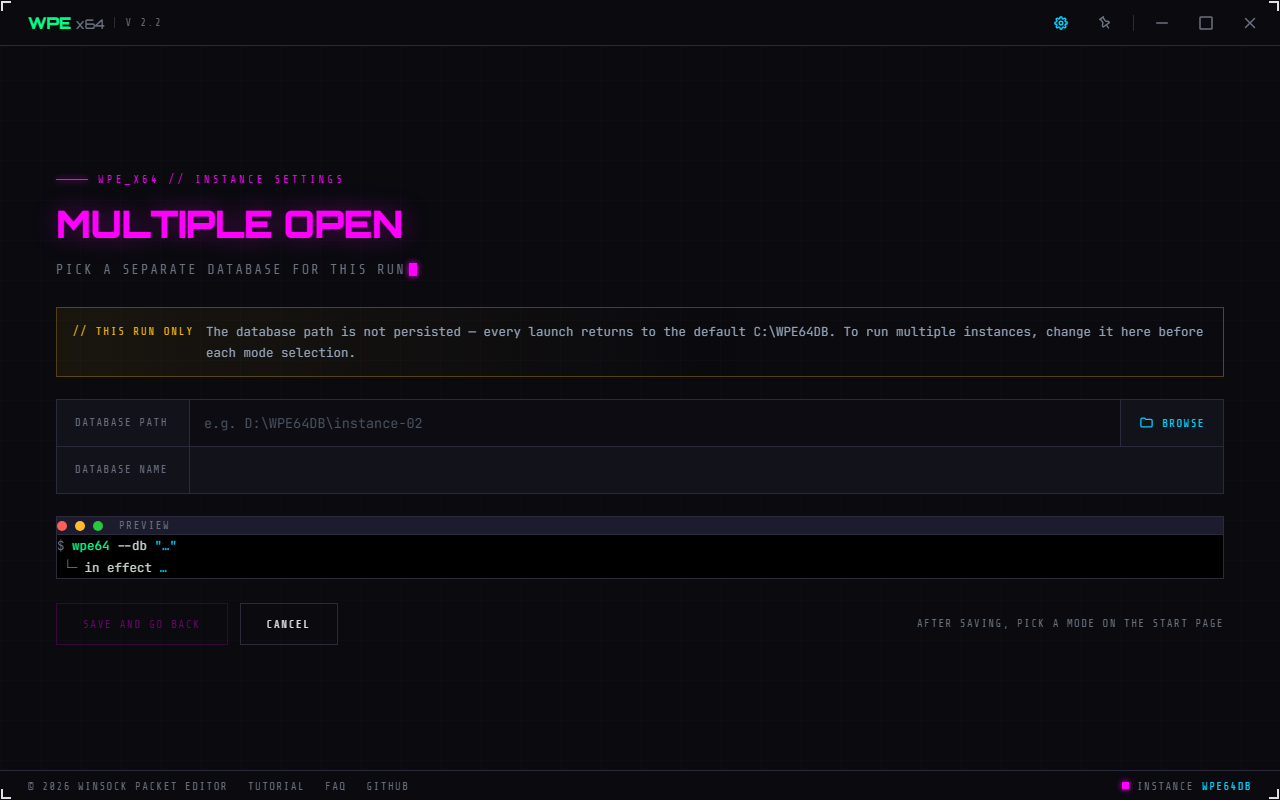
Task: Click the magenta instance indicator square
Action: [1125, 786]
